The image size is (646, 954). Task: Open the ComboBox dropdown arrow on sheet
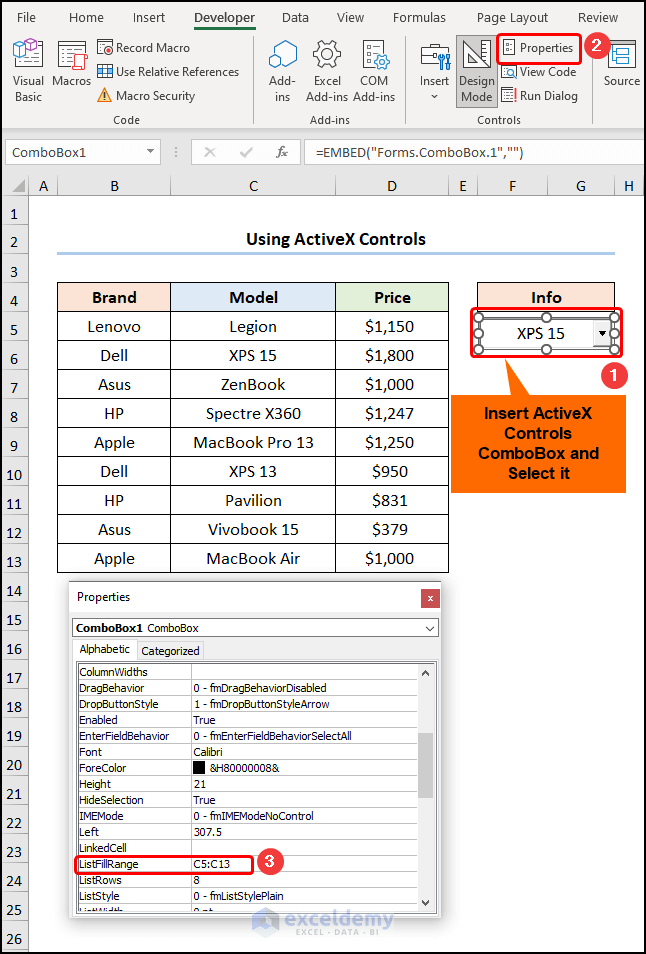coord(602,333)
